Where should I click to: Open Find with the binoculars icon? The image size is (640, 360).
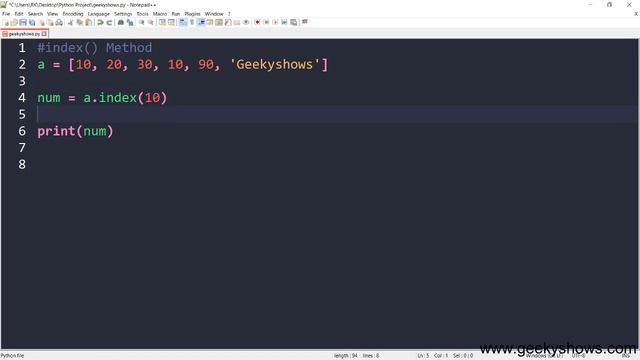(121, 22)
